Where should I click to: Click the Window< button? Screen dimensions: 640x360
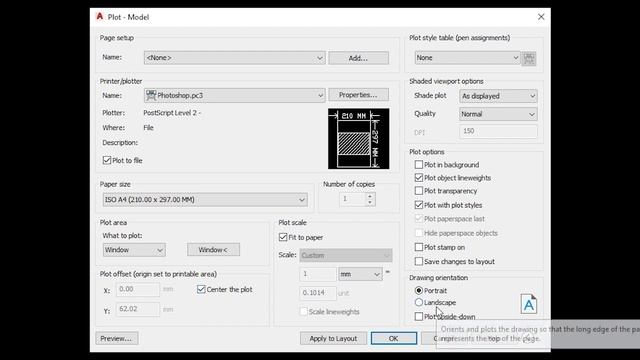[x=213, y=250]
